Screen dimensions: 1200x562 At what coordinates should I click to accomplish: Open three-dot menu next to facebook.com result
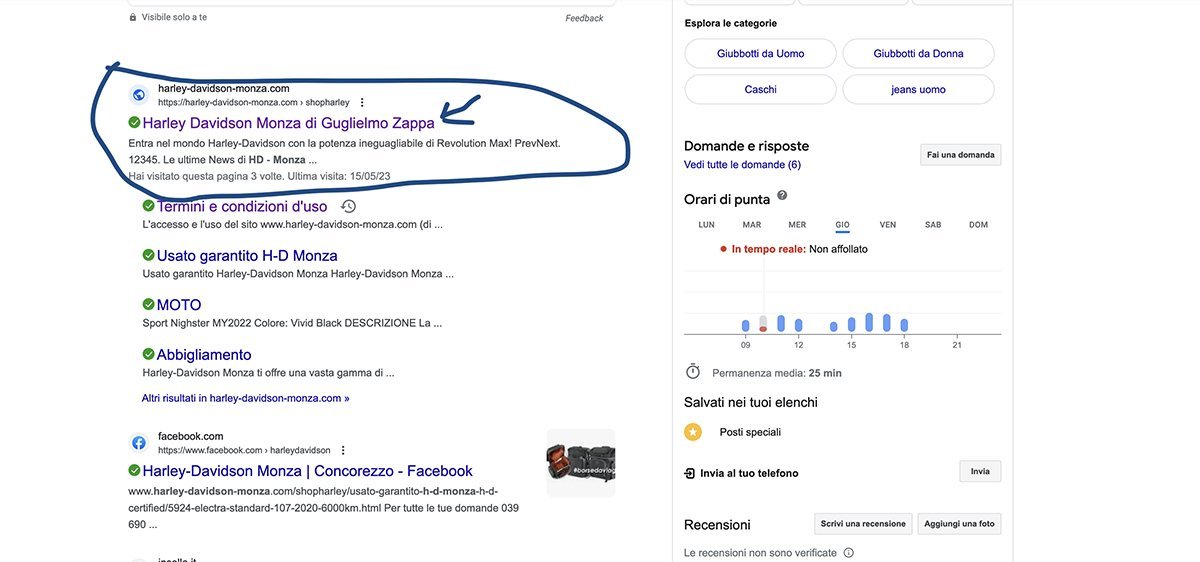tap(342, 450)
